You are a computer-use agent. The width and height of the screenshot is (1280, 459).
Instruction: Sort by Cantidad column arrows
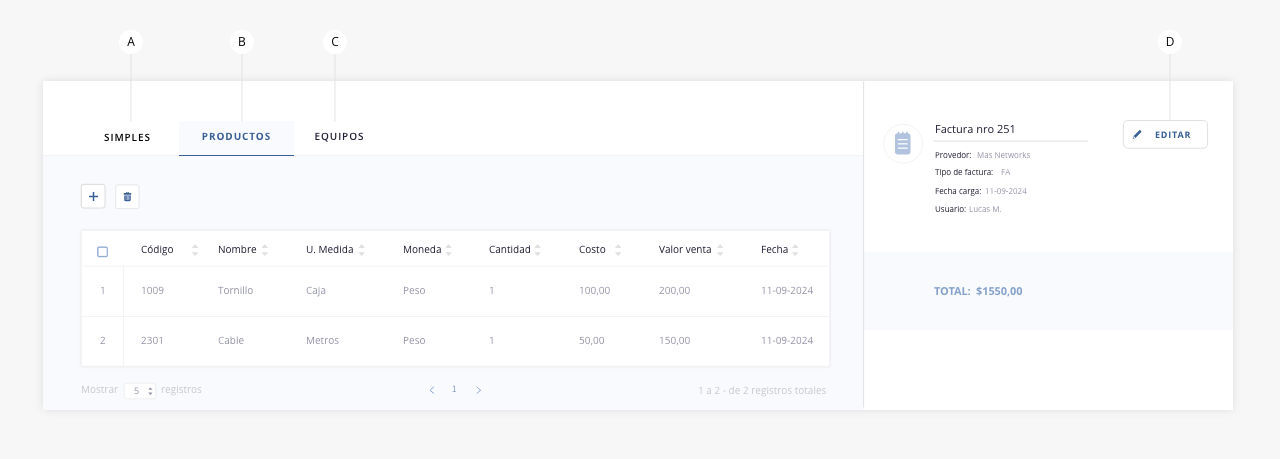coord(538,250)
